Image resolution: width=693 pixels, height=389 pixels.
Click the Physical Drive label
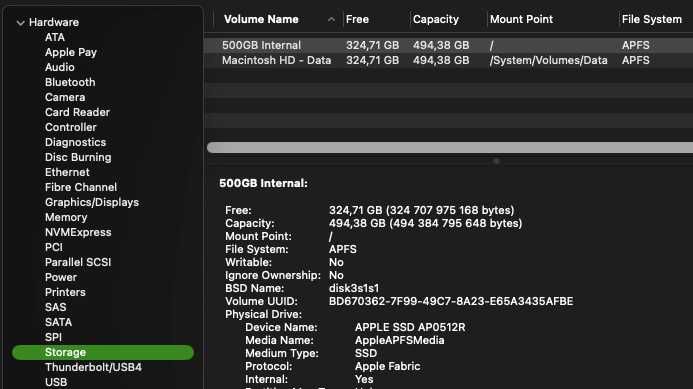click(x=263, y=314)
